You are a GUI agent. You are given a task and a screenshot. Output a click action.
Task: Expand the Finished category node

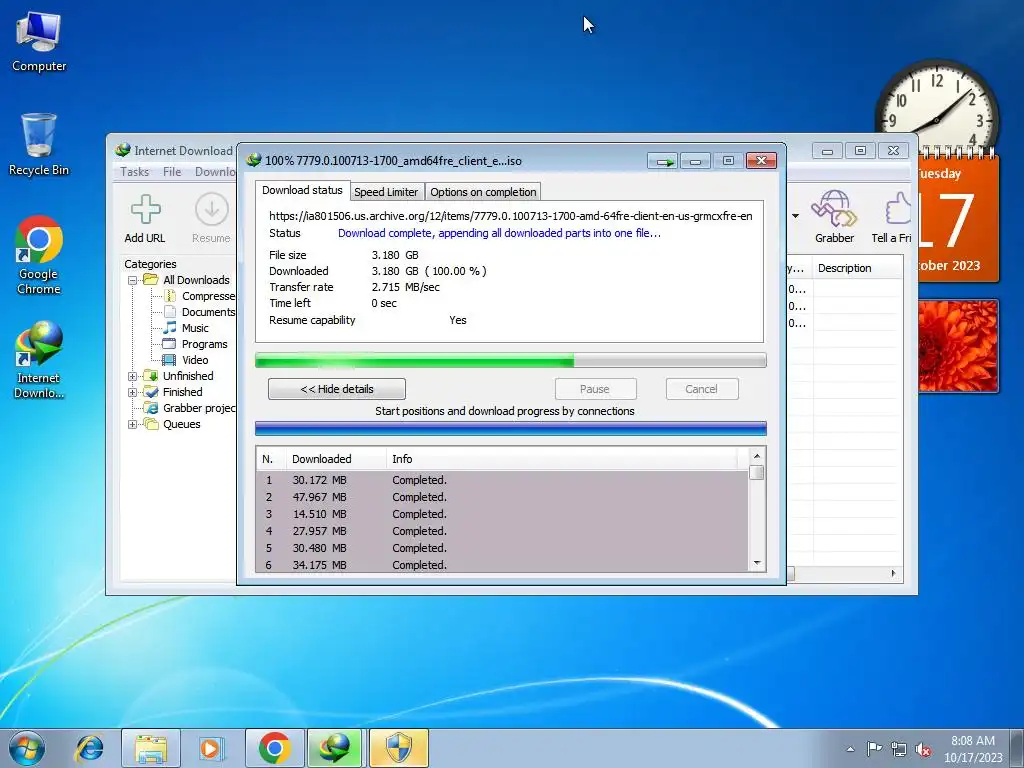133,392
